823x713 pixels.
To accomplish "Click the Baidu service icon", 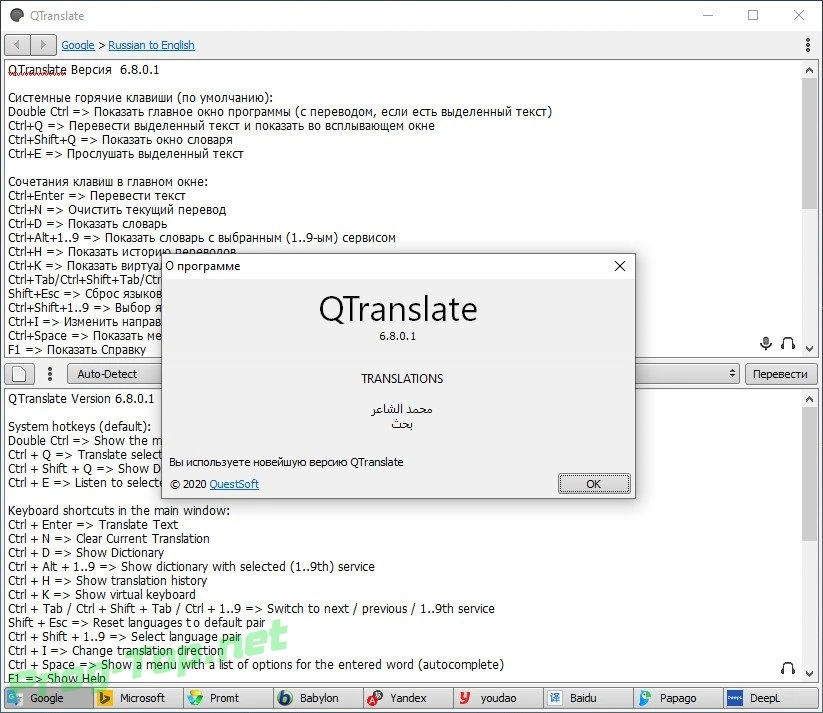I will [555, 698].
